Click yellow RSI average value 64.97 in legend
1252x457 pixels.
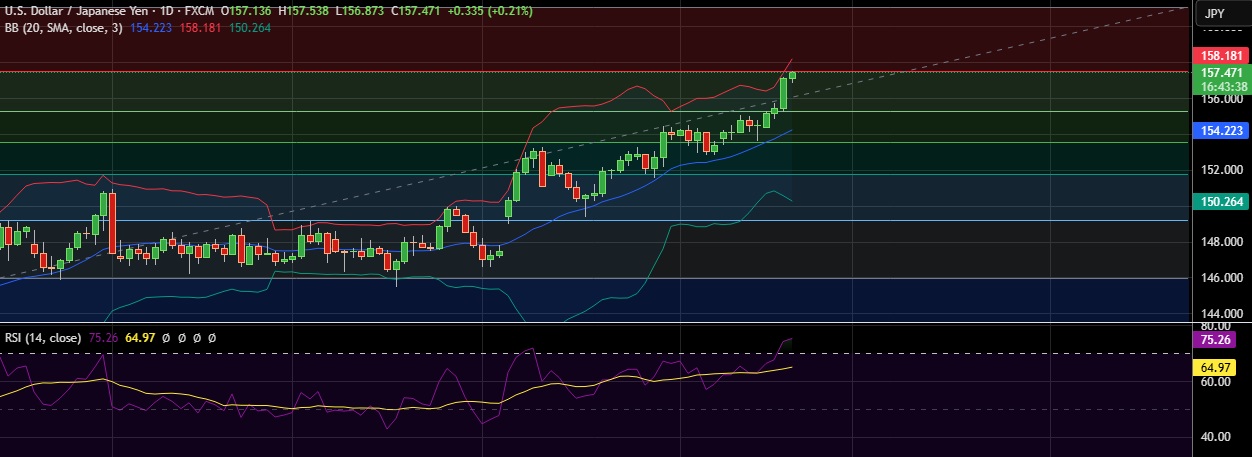click(140, 338)
